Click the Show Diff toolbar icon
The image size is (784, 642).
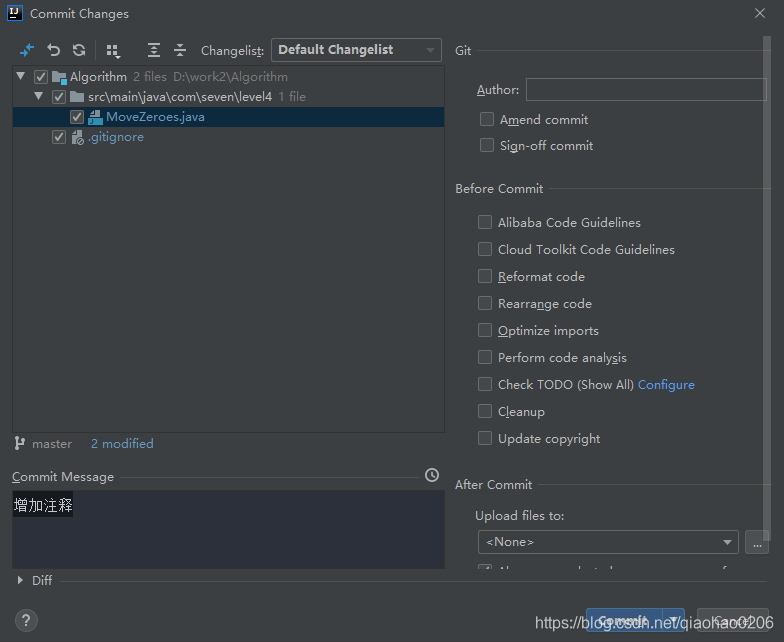click(27, 50)
